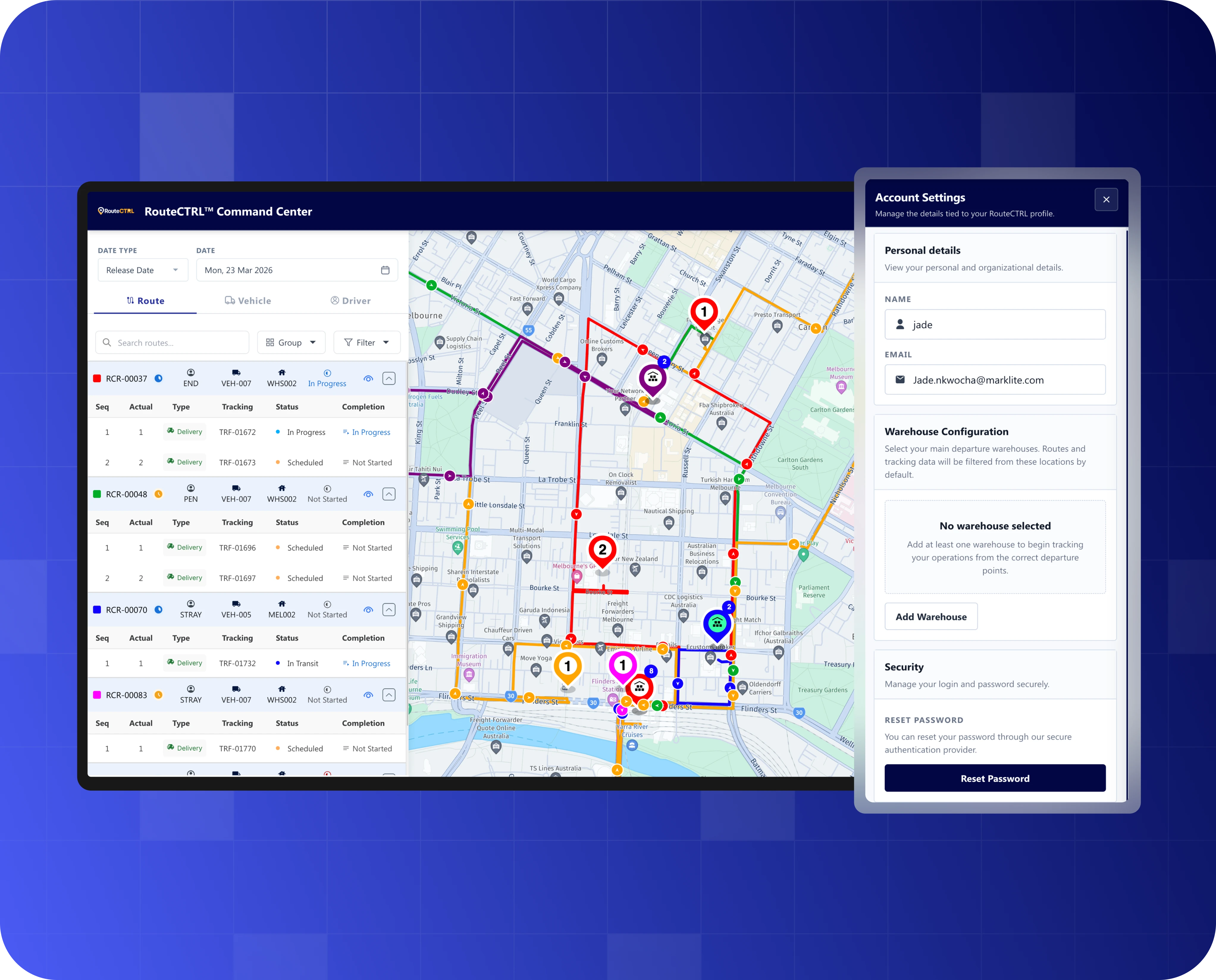Screen dimensions: 1216x980
Task: Click red stop marker 1 near Presto Transport
Action: pyautogui.click(x=704, y=313)
